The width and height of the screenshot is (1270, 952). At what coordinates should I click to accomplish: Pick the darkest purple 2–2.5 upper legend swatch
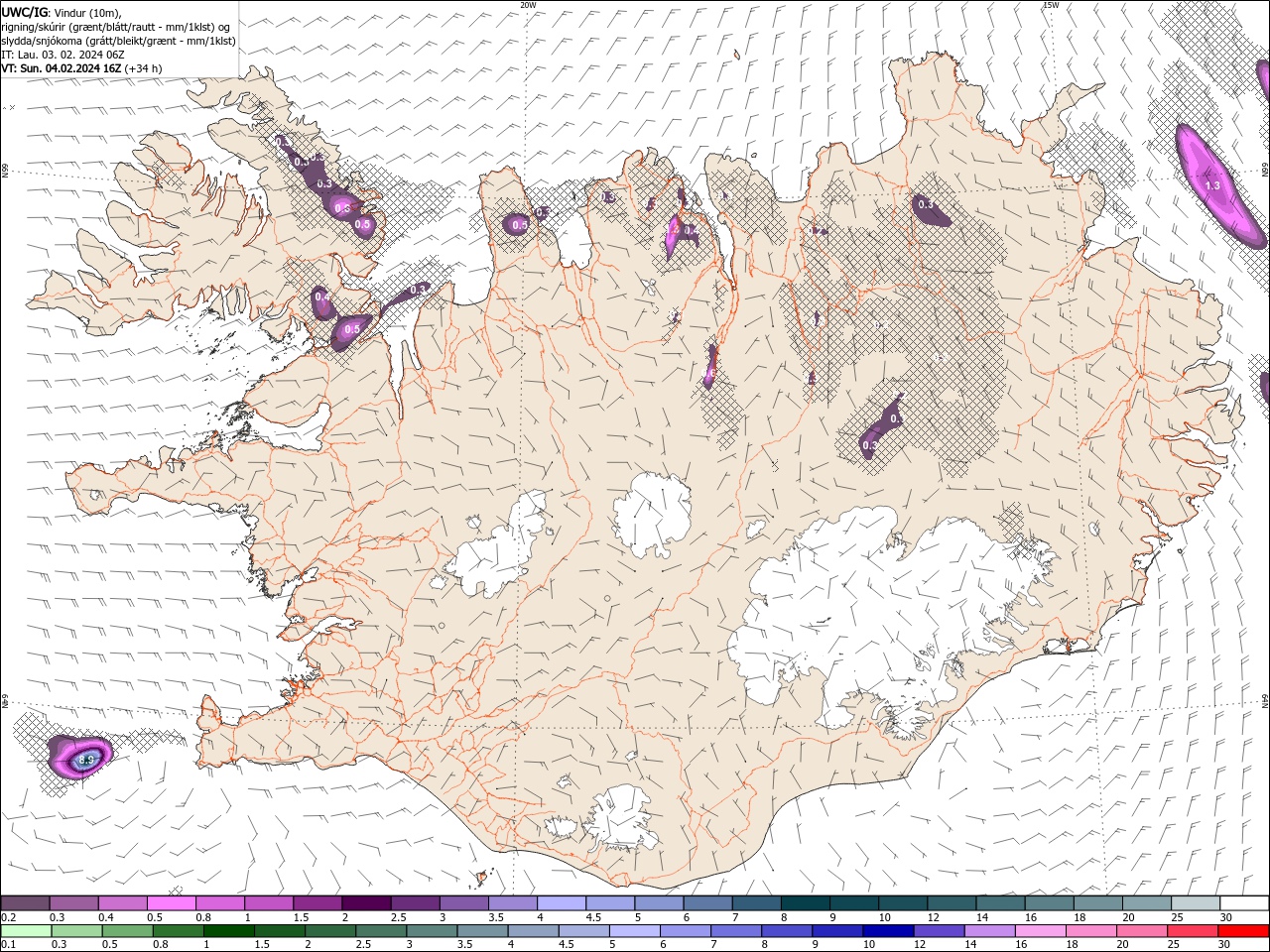pyautogui.click(x=365, y=902)
